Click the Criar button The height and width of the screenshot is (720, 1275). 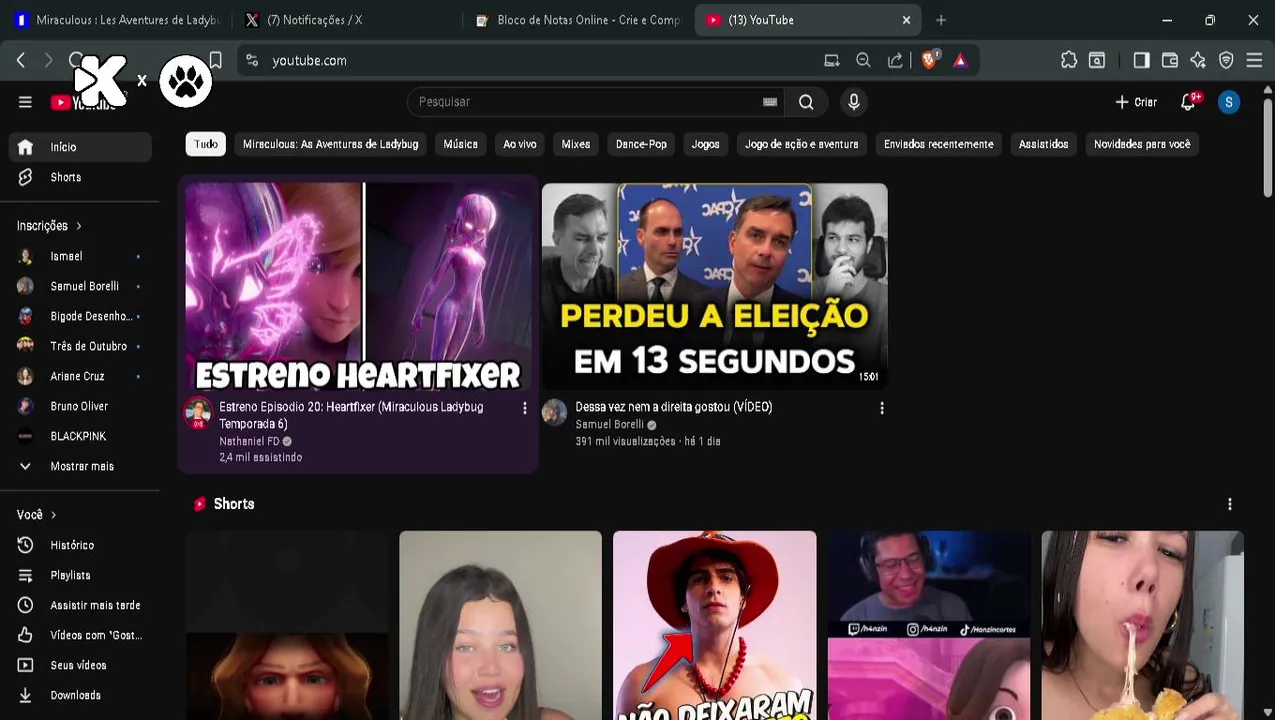pos(1136,102)
